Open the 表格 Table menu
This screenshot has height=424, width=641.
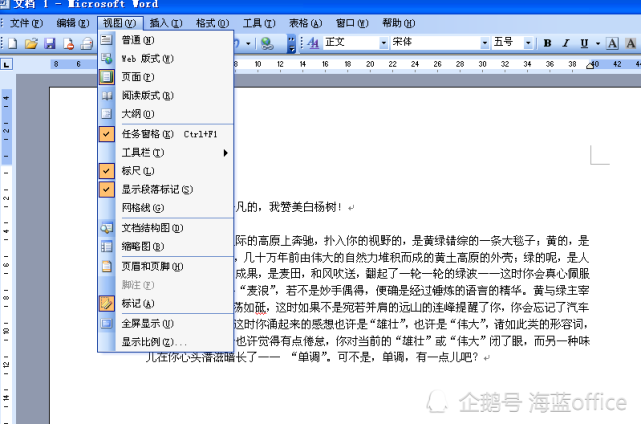305,23
